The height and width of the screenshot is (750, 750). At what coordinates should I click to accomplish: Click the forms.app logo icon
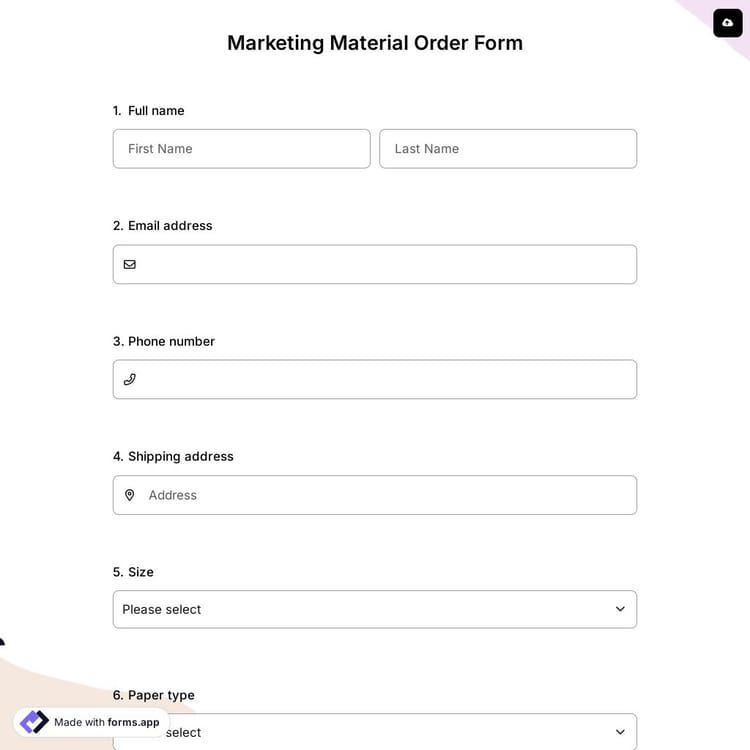click(x=34, y=722)
